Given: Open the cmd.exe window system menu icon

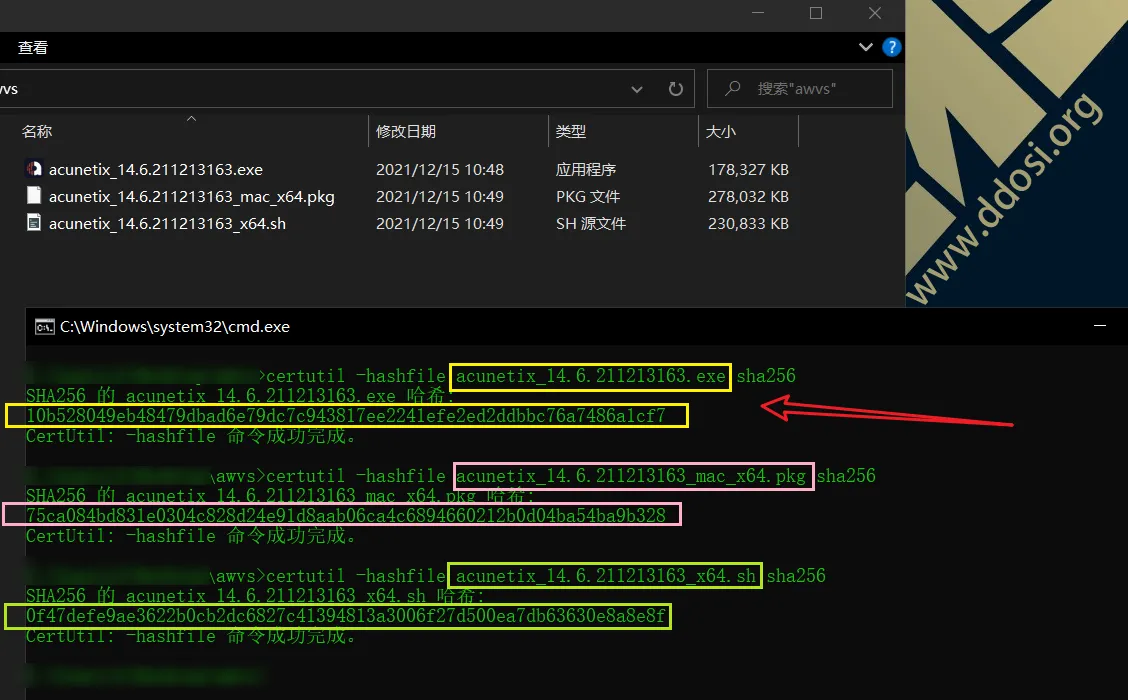Looking at the screenshot, I should 45,327.
